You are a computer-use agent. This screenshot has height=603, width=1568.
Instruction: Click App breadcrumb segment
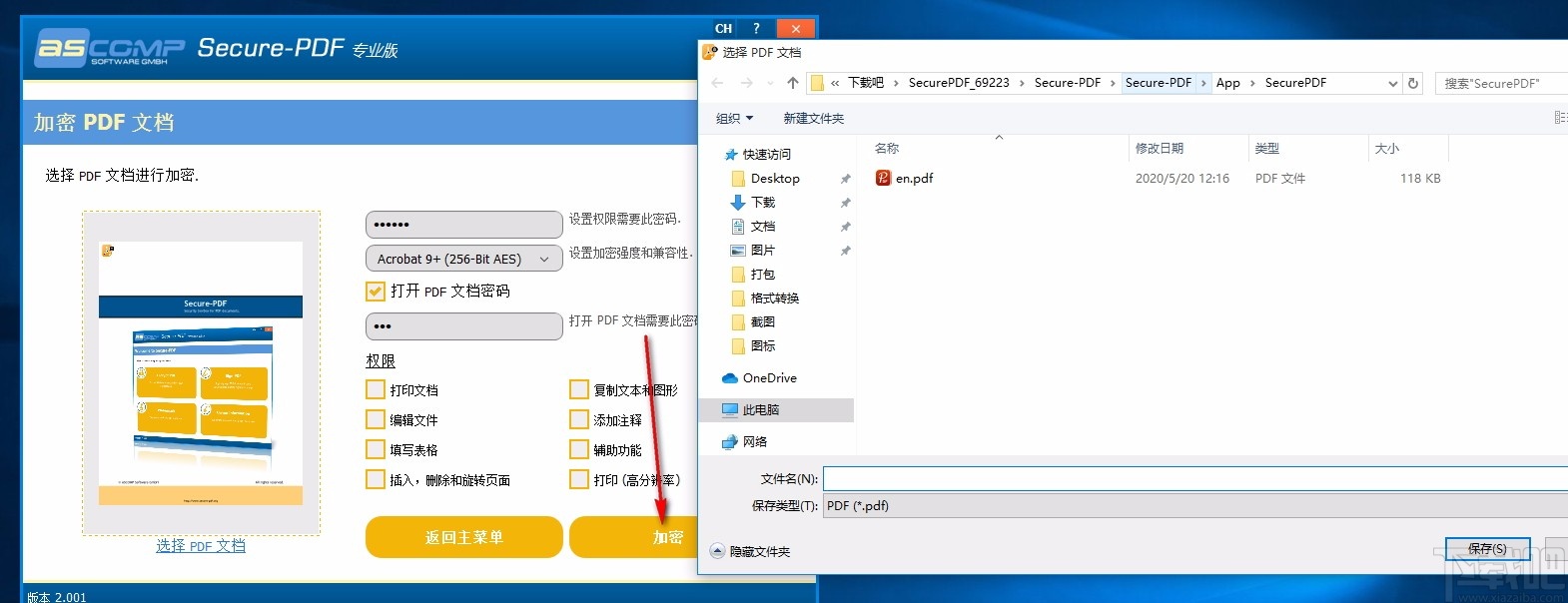point(1228,83)
